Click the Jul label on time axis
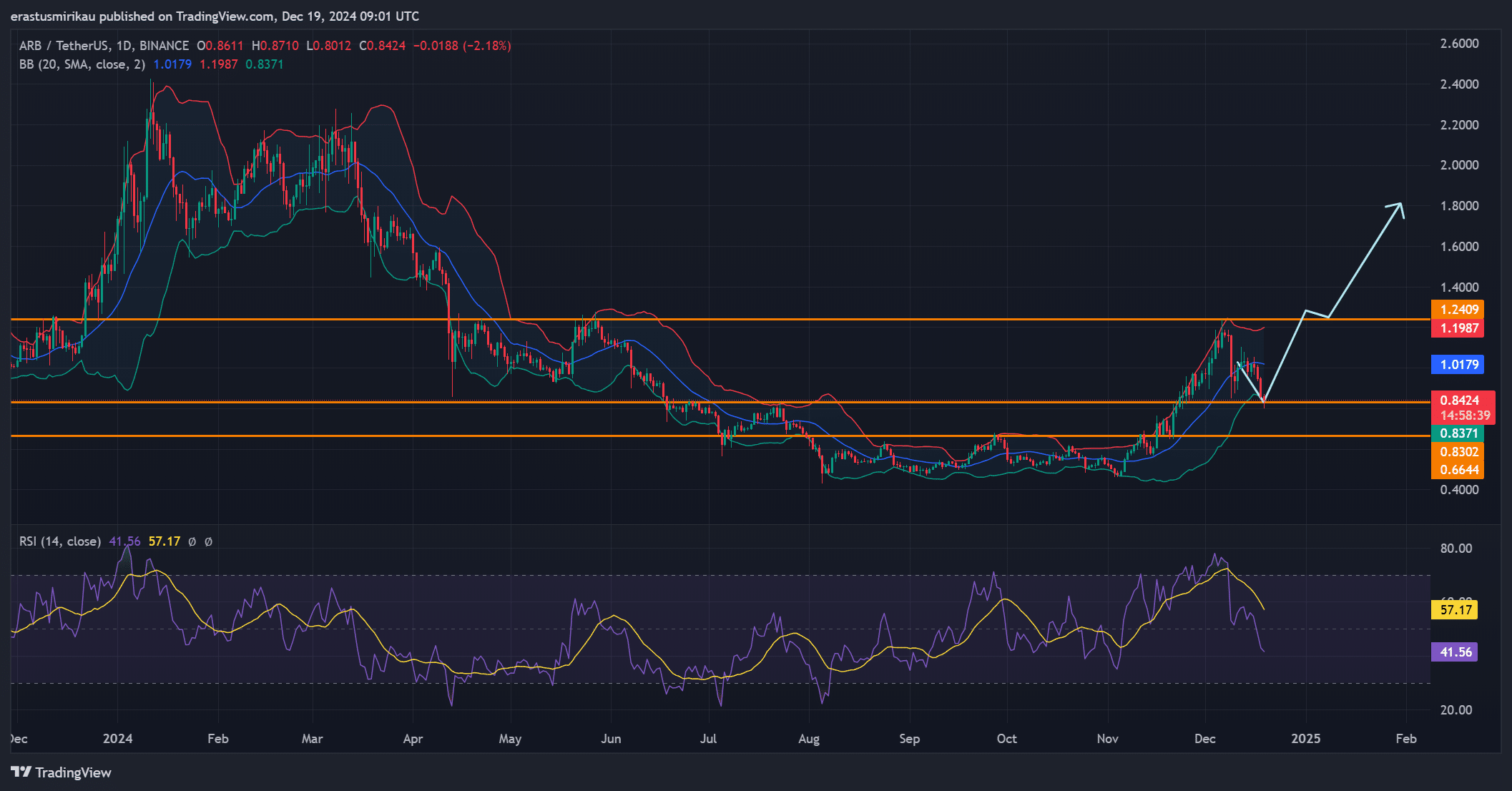The height and width of the screenshot is (791, 1512). 708,739
